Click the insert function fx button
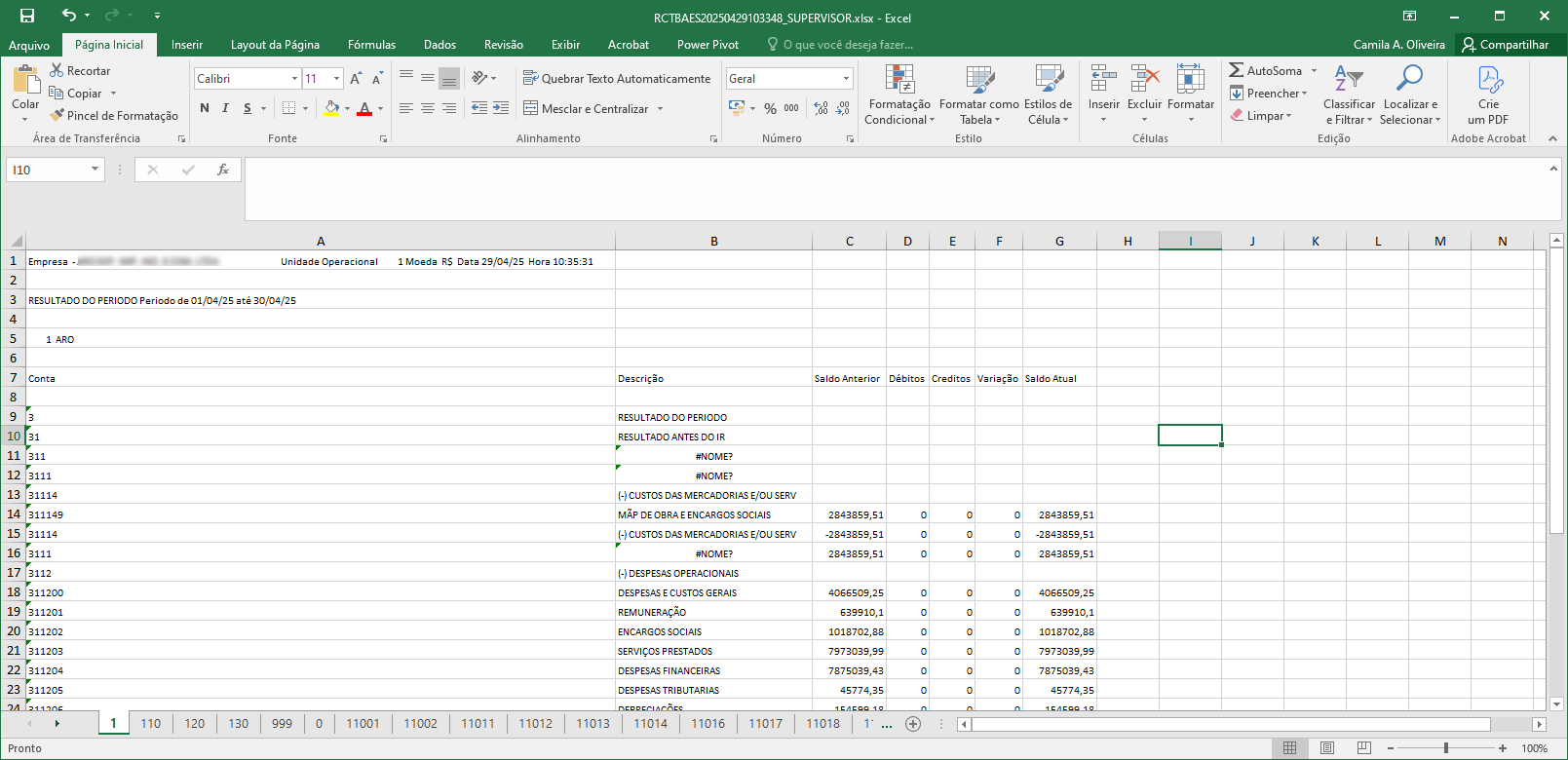The height and width of the screenshot is (760, 1568). coord(223,170)
